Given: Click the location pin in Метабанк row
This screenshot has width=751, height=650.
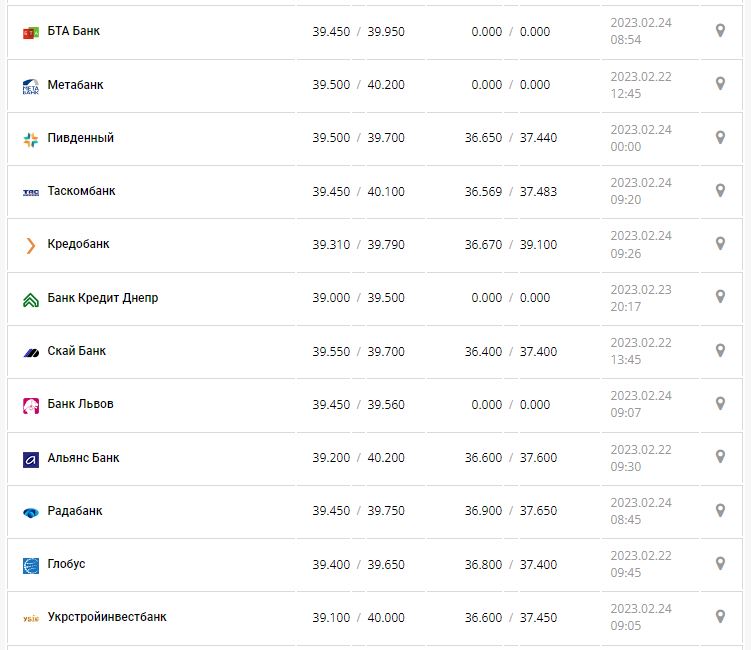Looking at the screenshot, I should [x=720, y=84].
